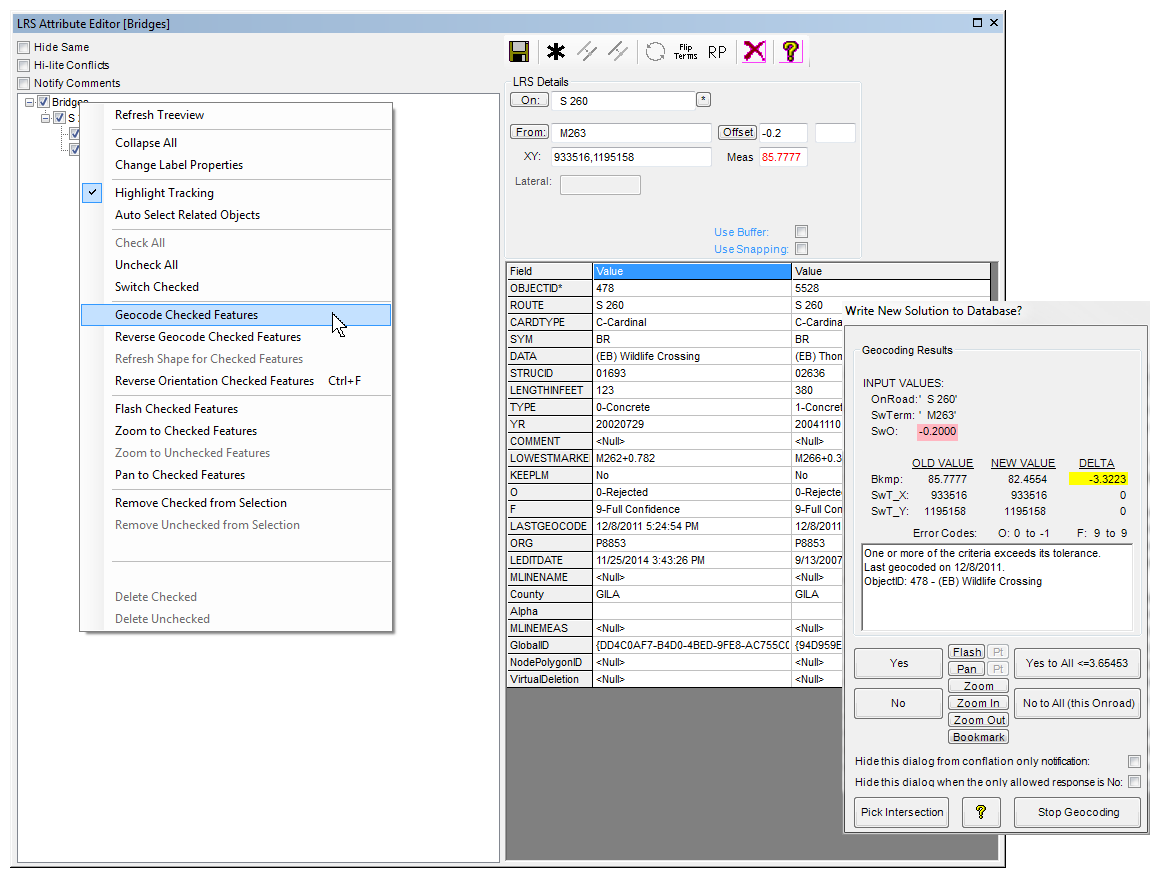Click the Offset button

[x=738, y=132]
